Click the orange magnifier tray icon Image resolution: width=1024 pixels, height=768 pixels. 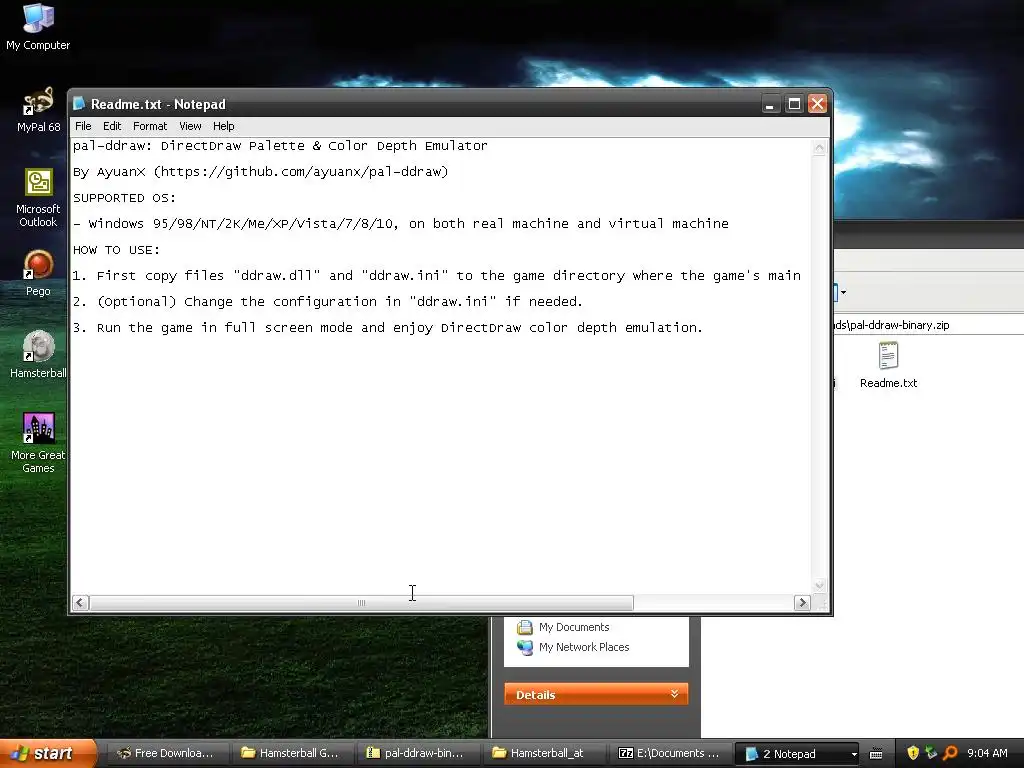pyautogui.click(x=950, y=753)
